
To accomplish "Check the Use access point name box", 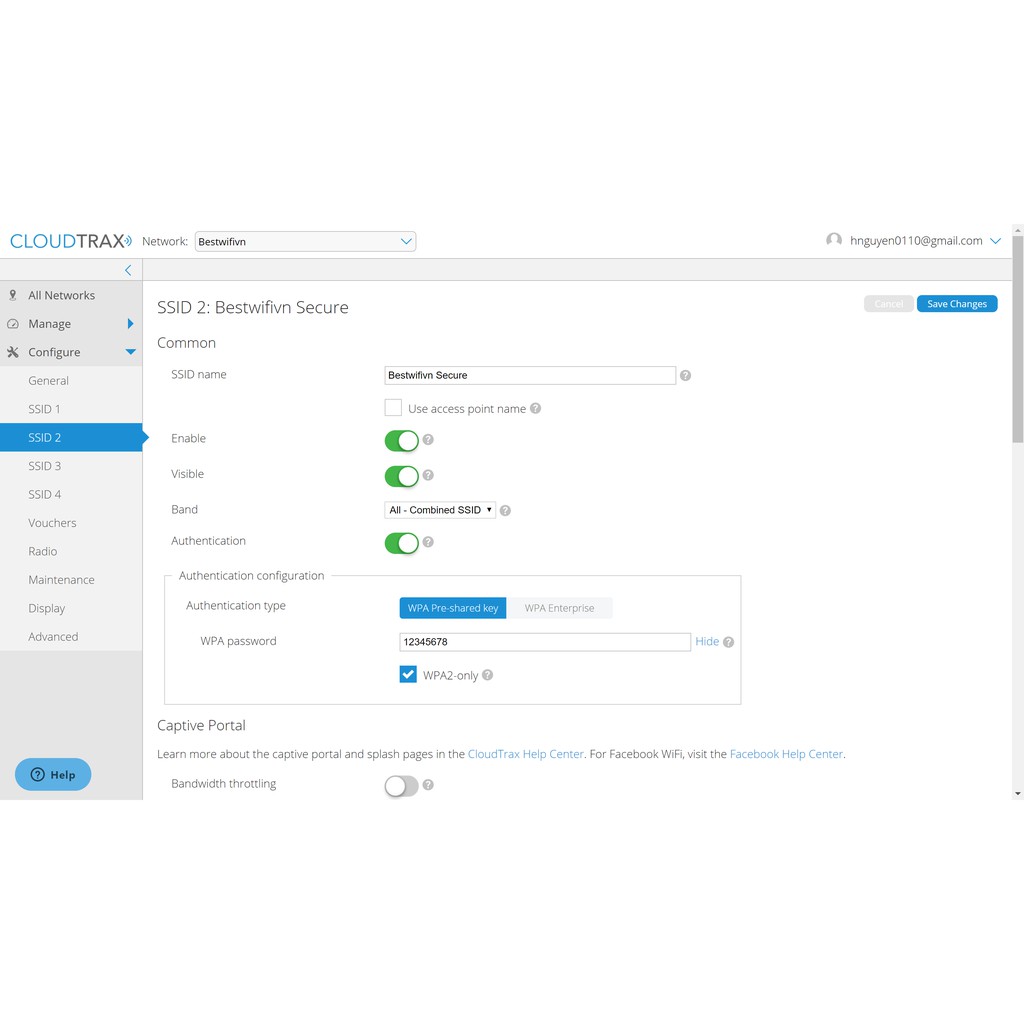I will [x=393, y=408].
